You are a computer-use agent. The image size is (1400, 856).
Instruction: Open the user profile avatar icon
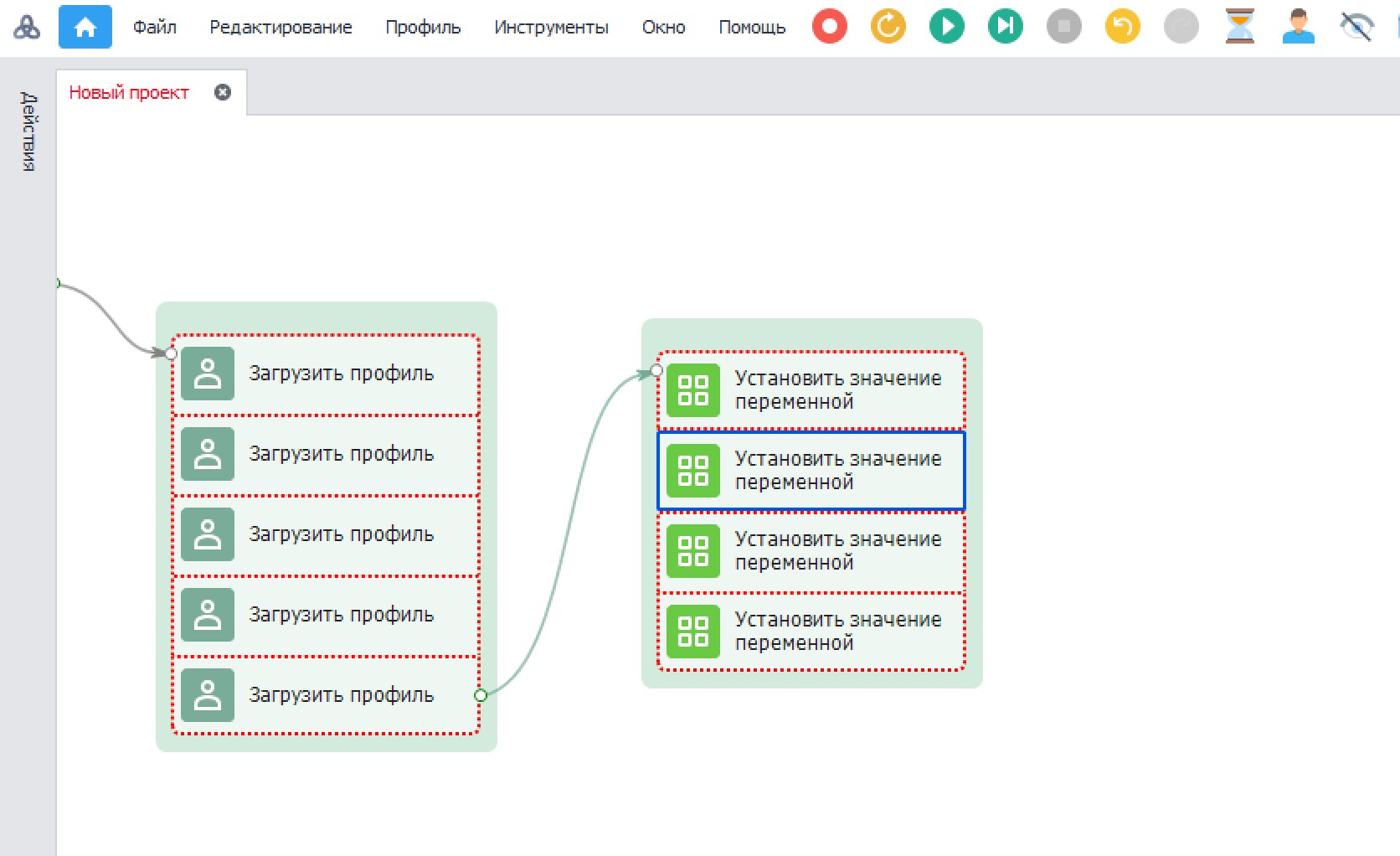pos(1298,27)
